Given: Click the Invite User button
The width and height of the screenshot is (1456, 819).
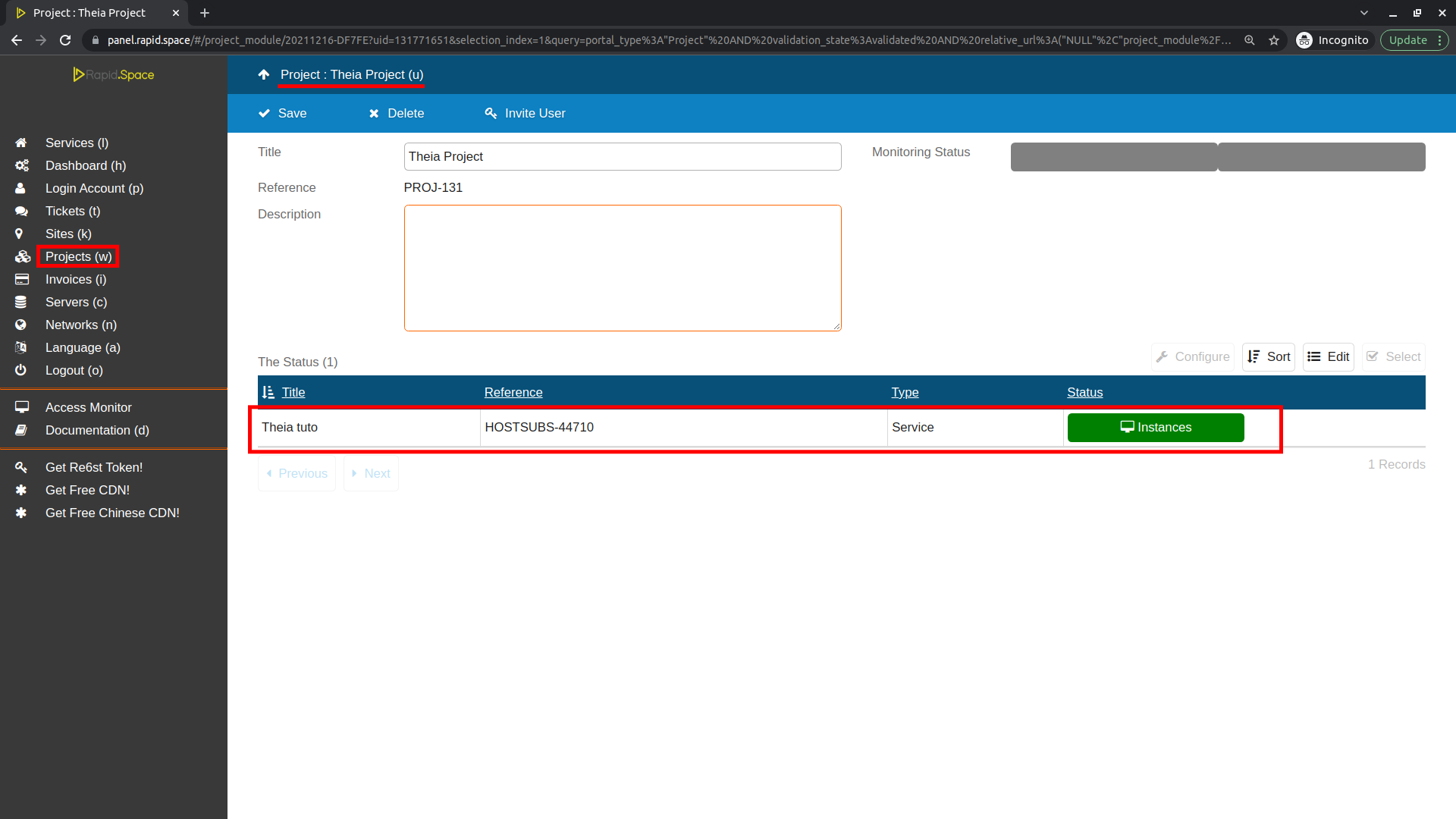Looking at the screenshot, I should (525, 113).
